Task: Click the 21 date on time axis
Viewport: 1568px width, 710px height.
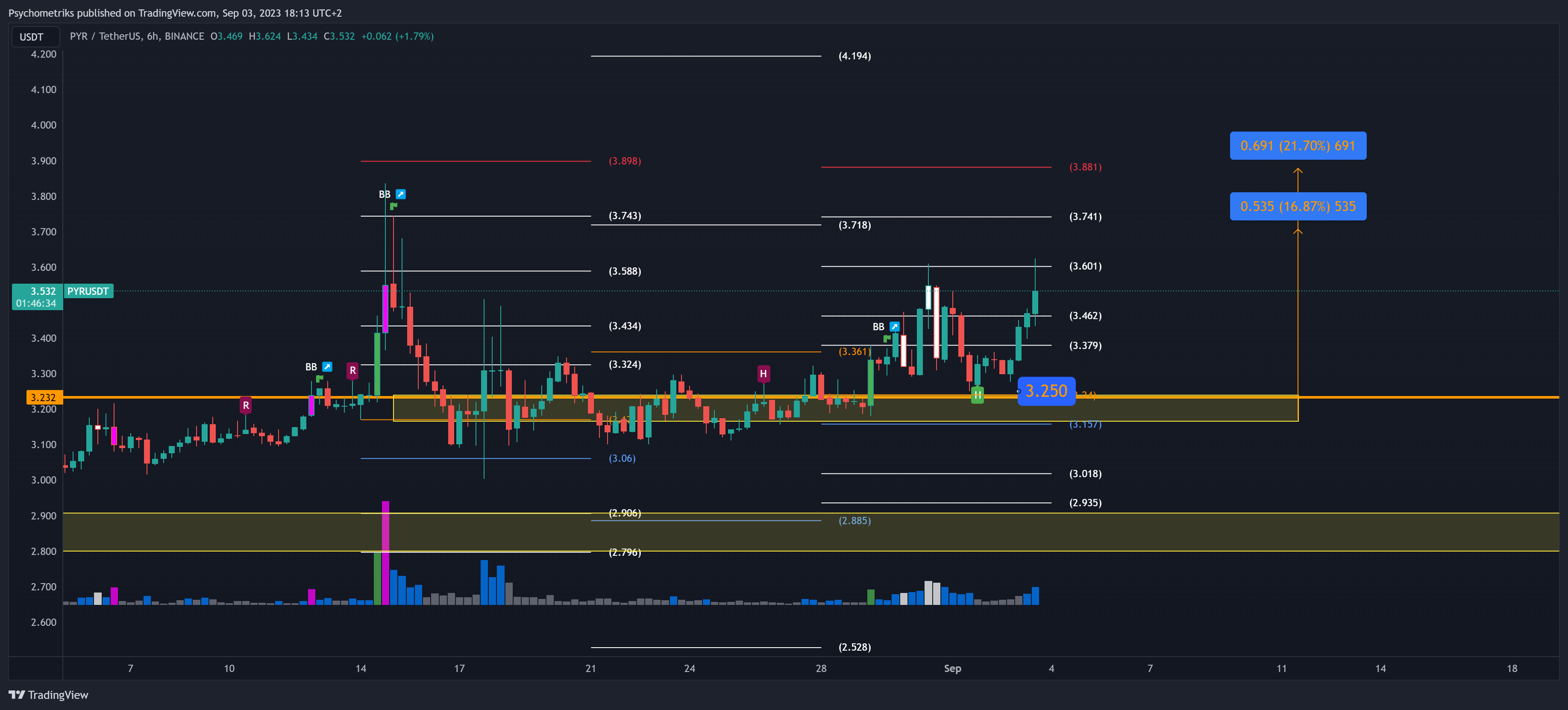Action: click(590, 669)
